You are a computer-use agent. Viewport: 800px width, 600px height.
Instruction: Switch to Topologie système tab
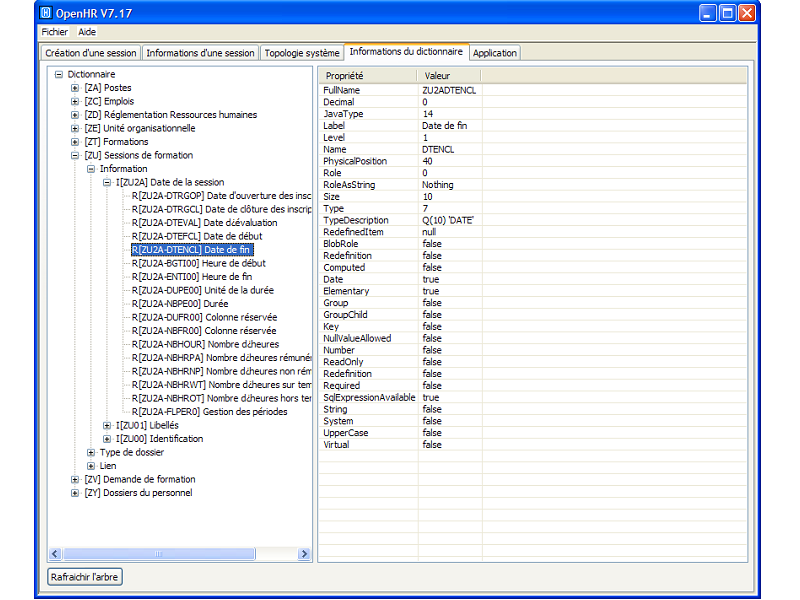tap(302, 53)
